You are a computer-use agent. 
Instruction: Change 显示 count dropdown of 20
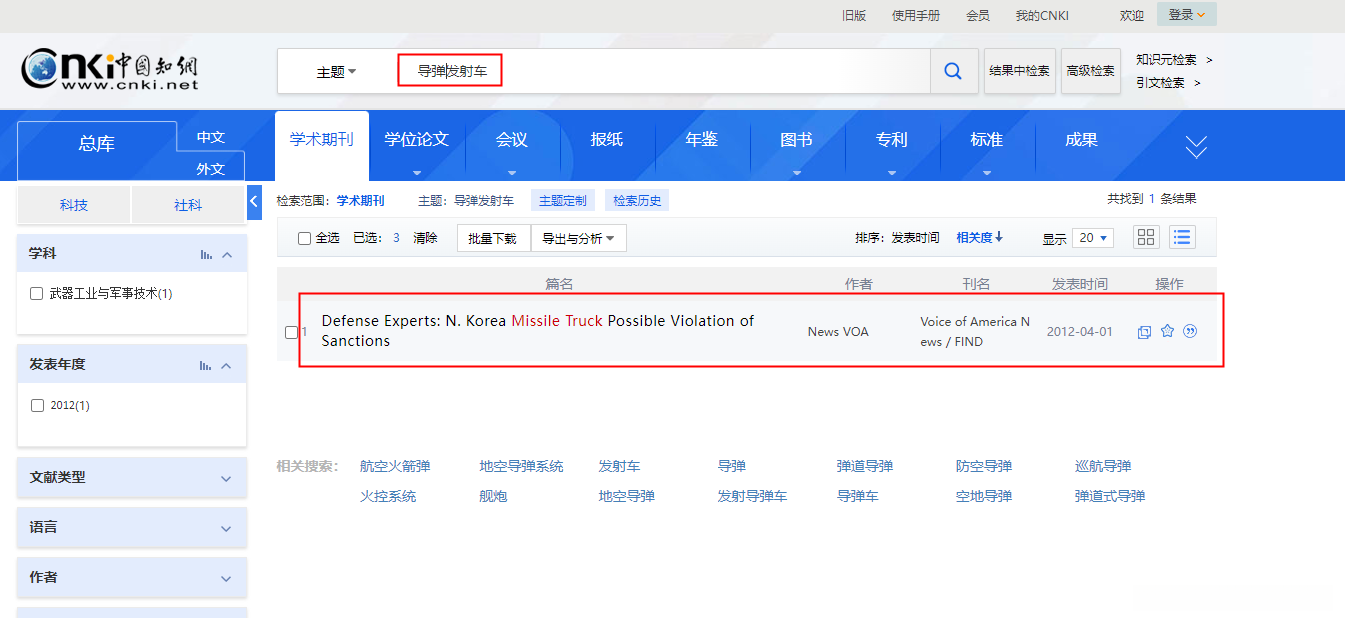pyautogui.click(x=1093, y=238)
